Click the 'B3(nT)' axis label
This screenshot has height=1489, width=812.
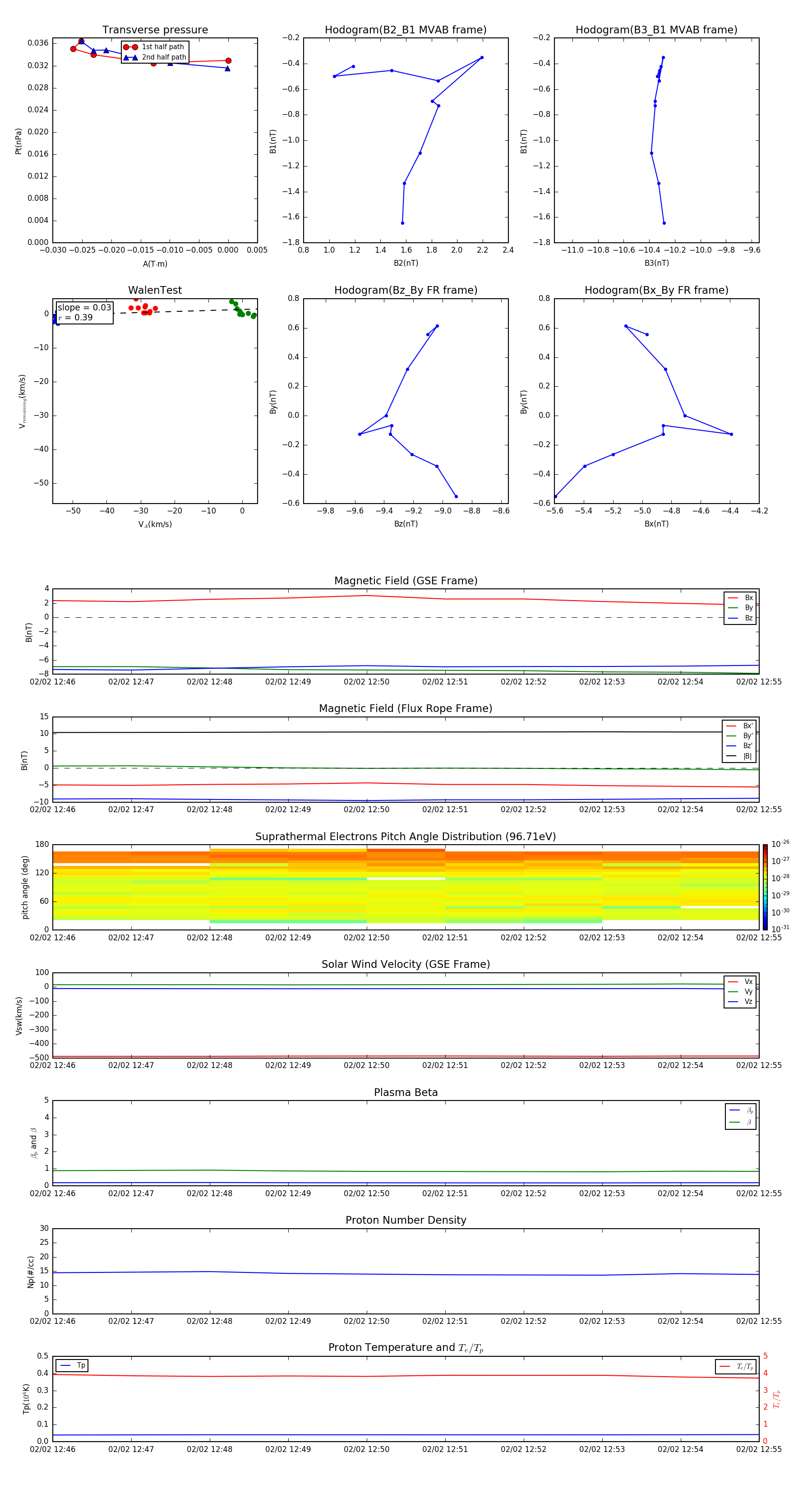pyautogui.click(x=656, y=263)
